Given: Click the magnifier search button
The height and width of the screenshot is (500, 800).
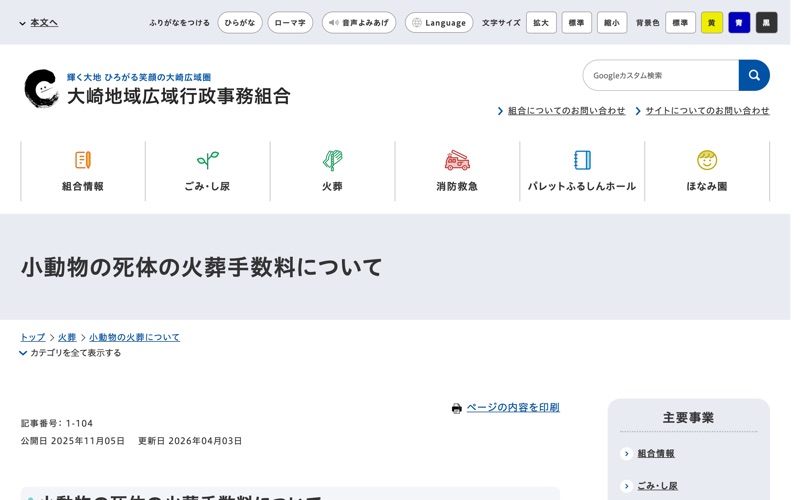Looking at the screenshot, I should (754, 76).
